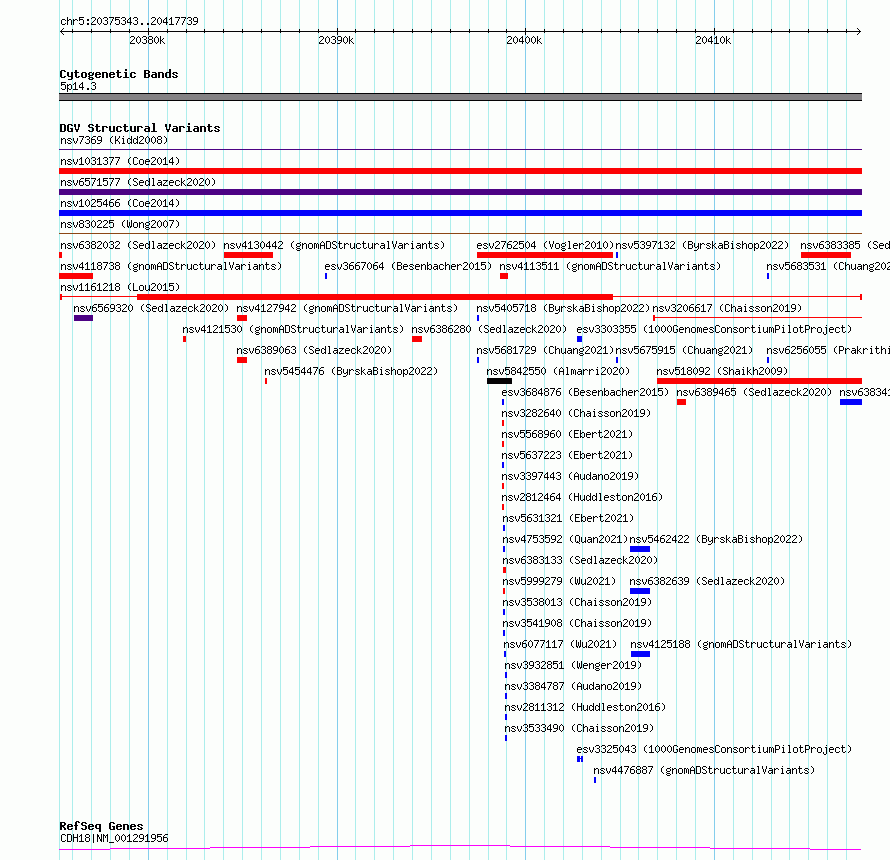
Task: Select red bar under nsv6383385
Action: [x=826, y=255]
